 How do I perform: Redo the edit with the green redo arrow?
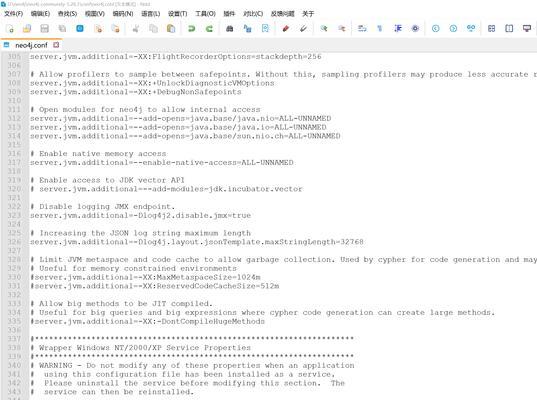point(209,29)
